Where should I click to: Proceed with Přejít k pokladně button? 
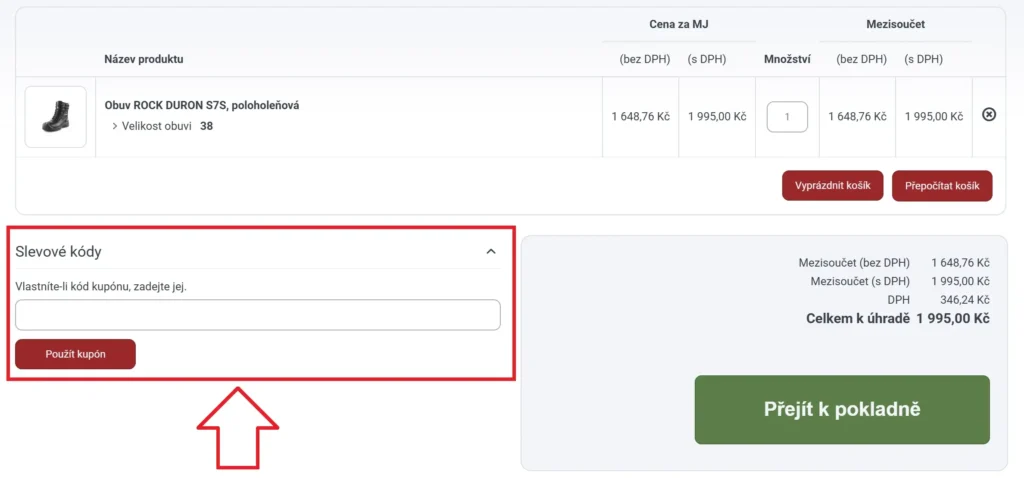842,409
